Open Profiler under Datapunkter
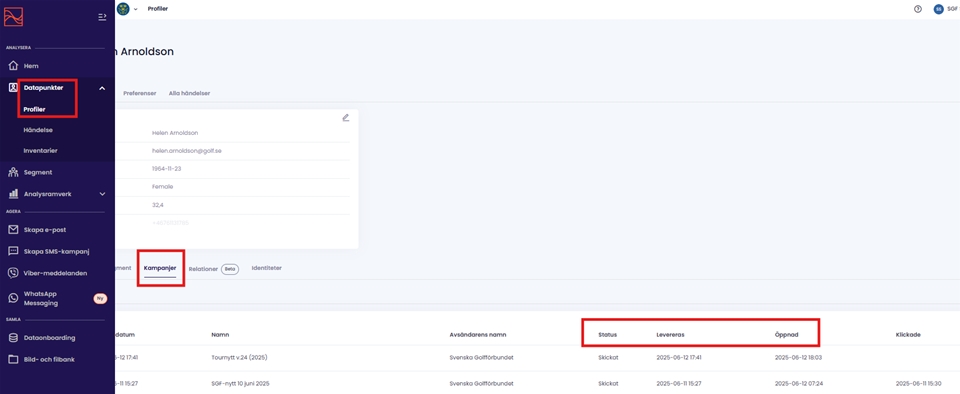960x394 pixels. coord(35,110)
